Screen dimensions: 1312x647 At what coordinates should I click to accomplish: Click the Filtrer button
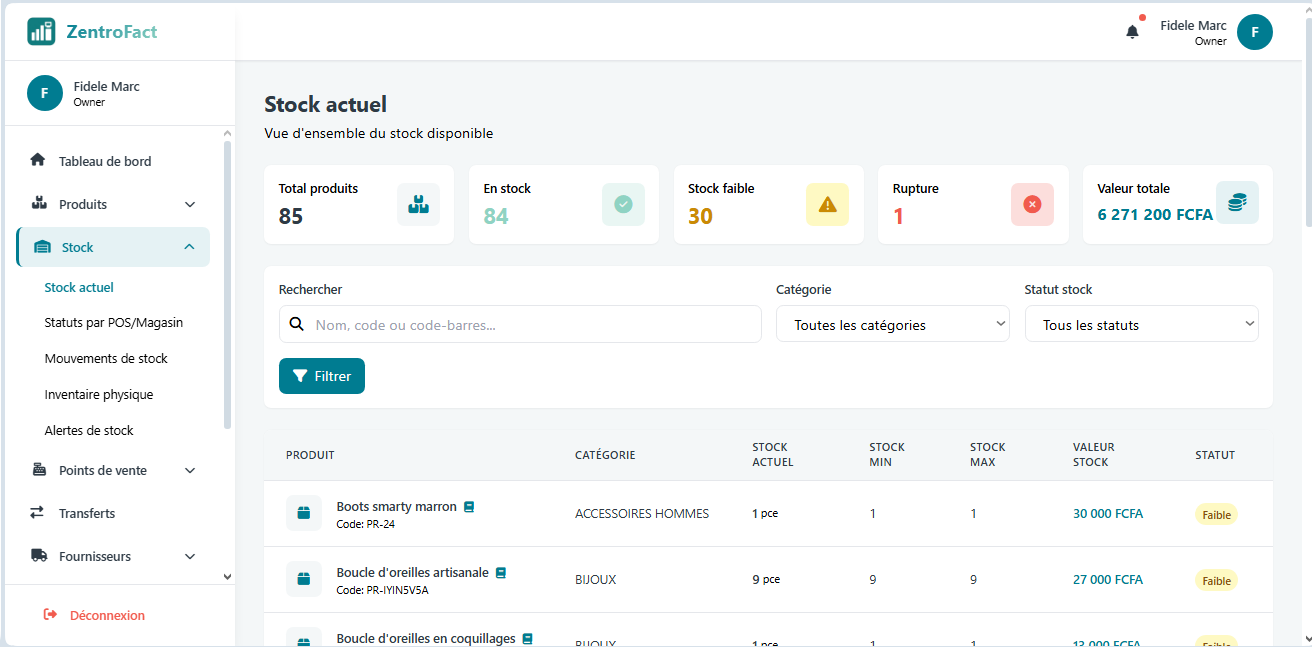coord(321,376)
